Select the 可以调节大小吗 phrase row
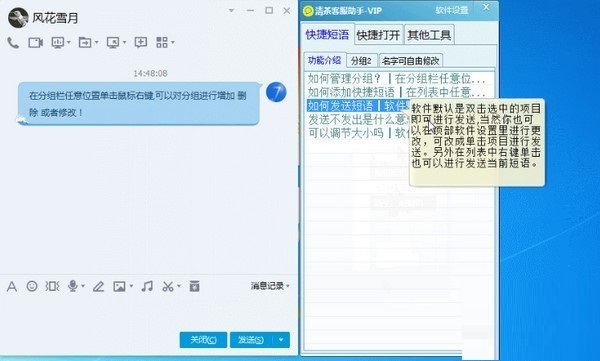The height and width of the screenshot is (361, 600). pyautogui.click(x=358, y=133)
